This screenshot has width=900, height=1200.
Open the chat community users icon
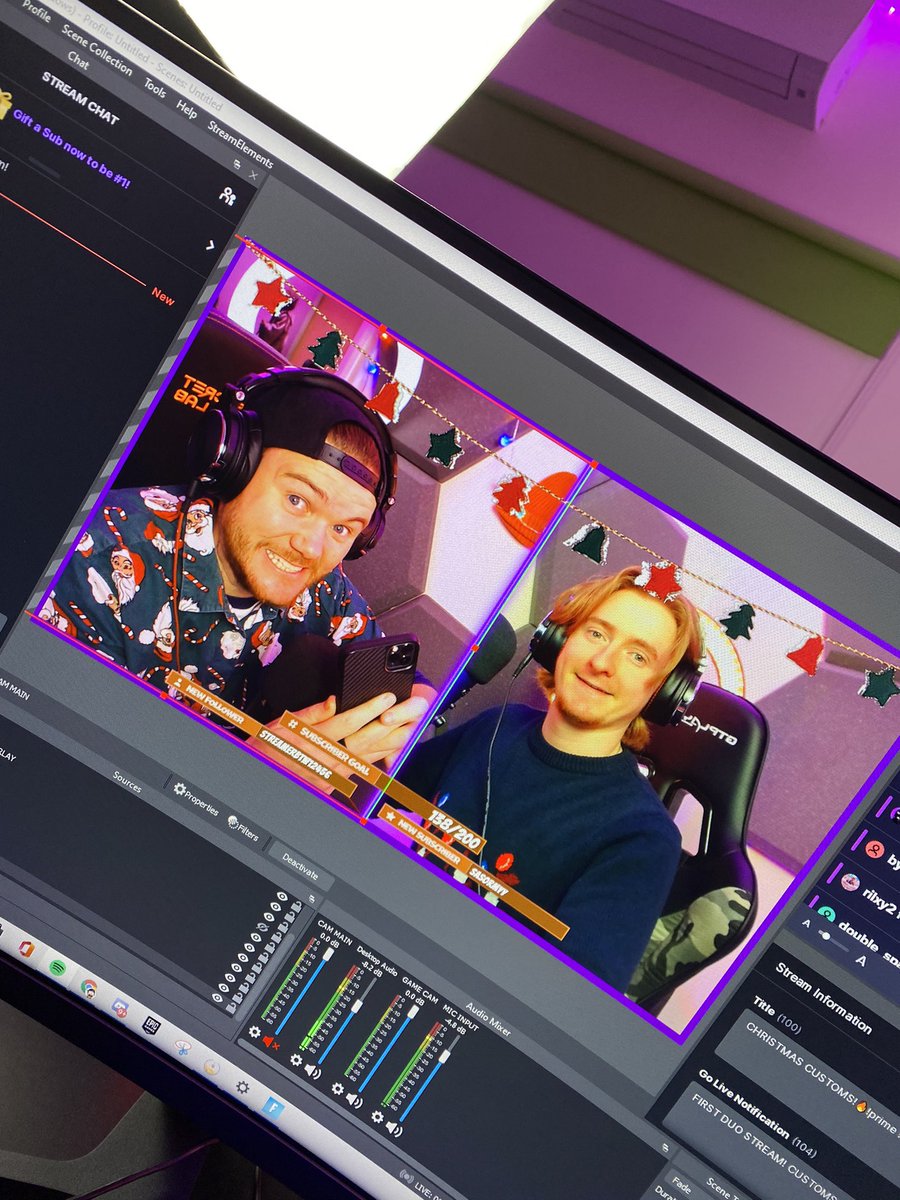[228, 196]
